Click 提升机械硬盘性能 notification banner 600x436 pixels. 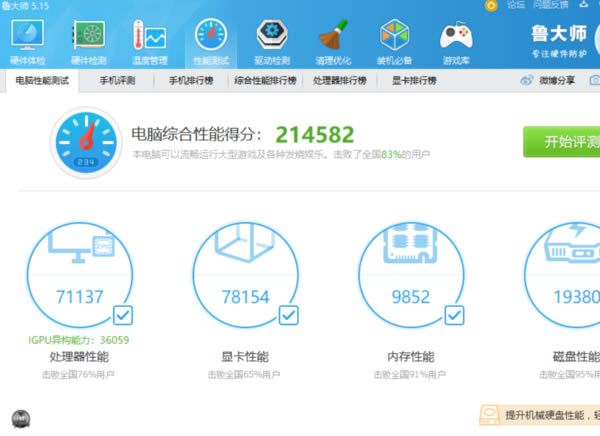tap(545, 414)
